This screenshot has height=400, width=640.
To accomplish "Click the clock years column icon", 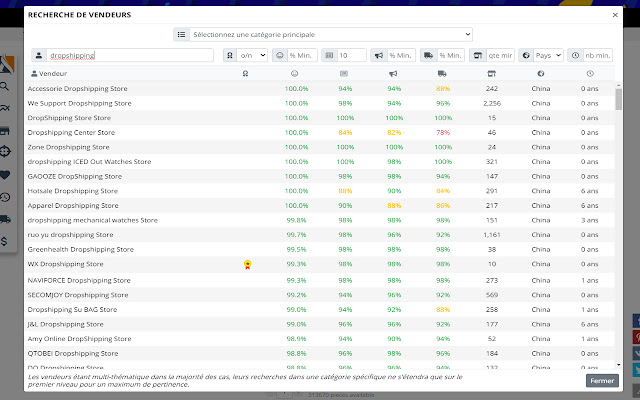I will pos(590,73).
